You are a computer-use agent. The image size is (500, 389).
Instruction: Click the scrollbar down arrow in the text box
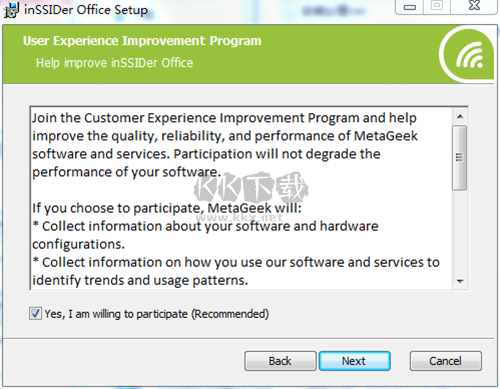tap(460, 281)
